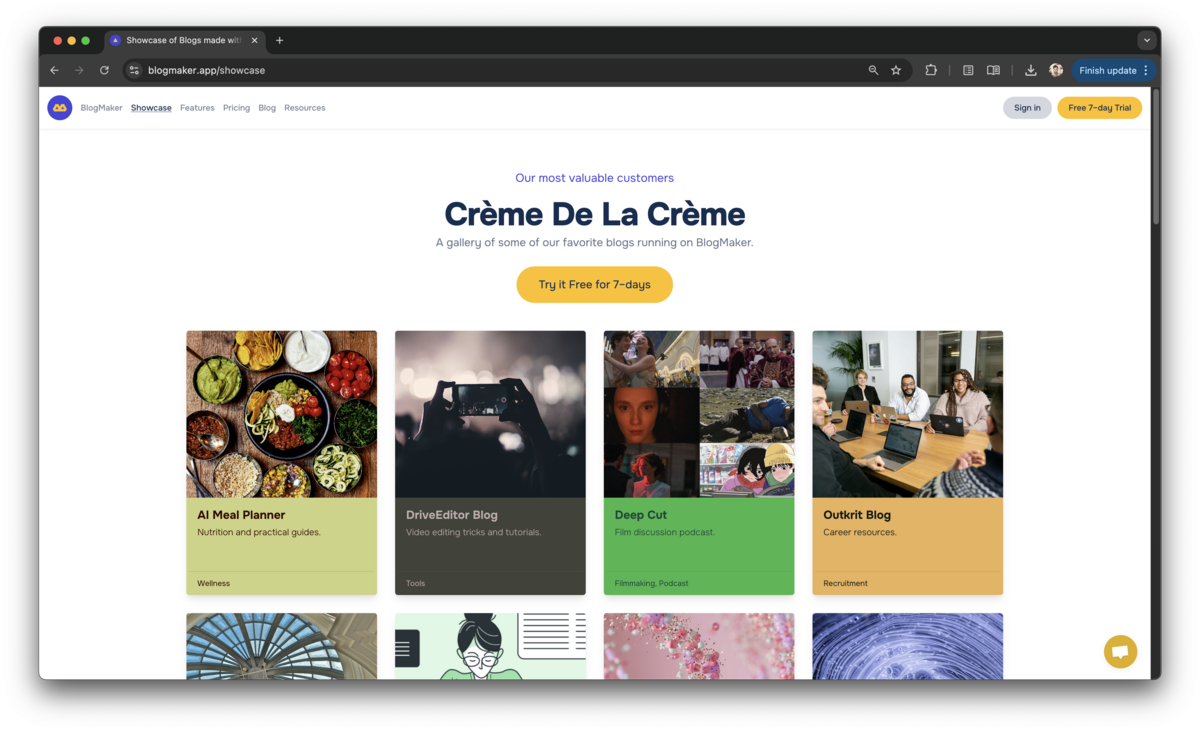Go to the Features nav item
The height and width of the screenshot is (731, 1200).
(197, 108)
